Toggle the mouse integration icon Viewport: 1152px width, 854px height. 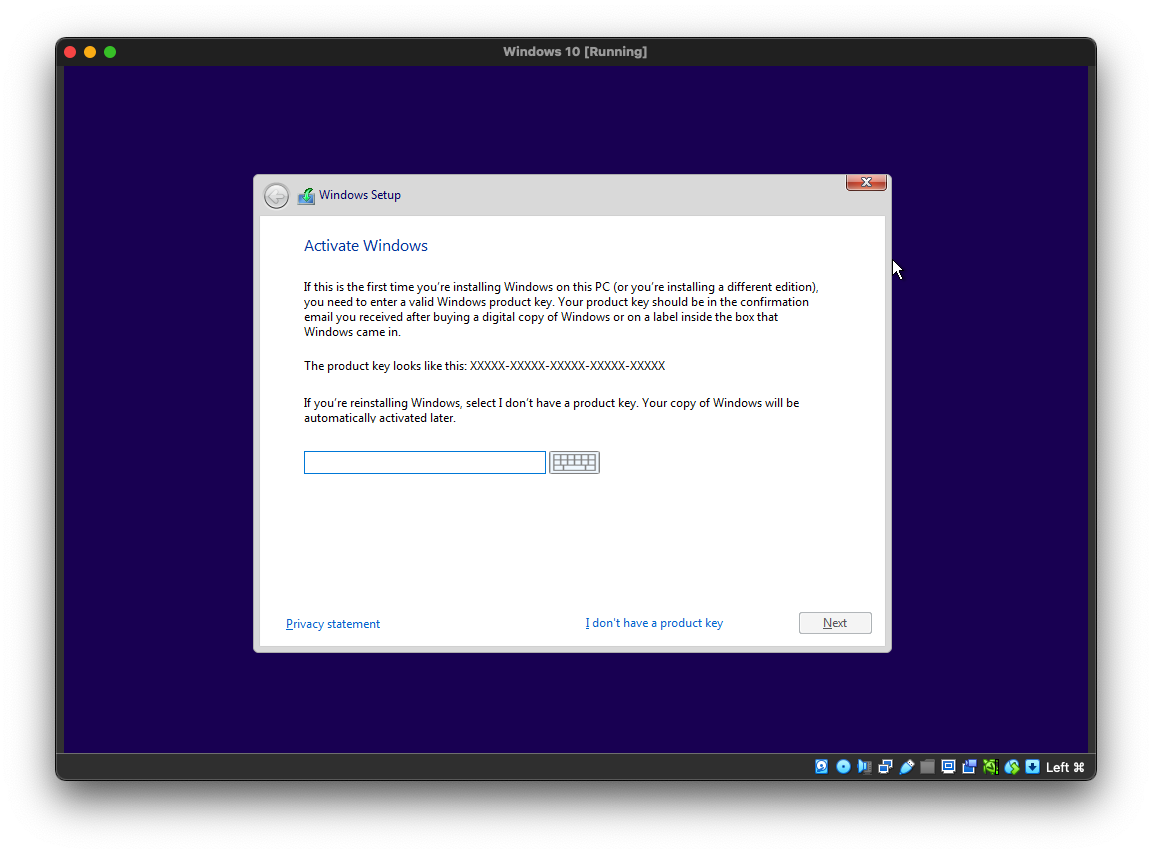(x=1011, y=767)
